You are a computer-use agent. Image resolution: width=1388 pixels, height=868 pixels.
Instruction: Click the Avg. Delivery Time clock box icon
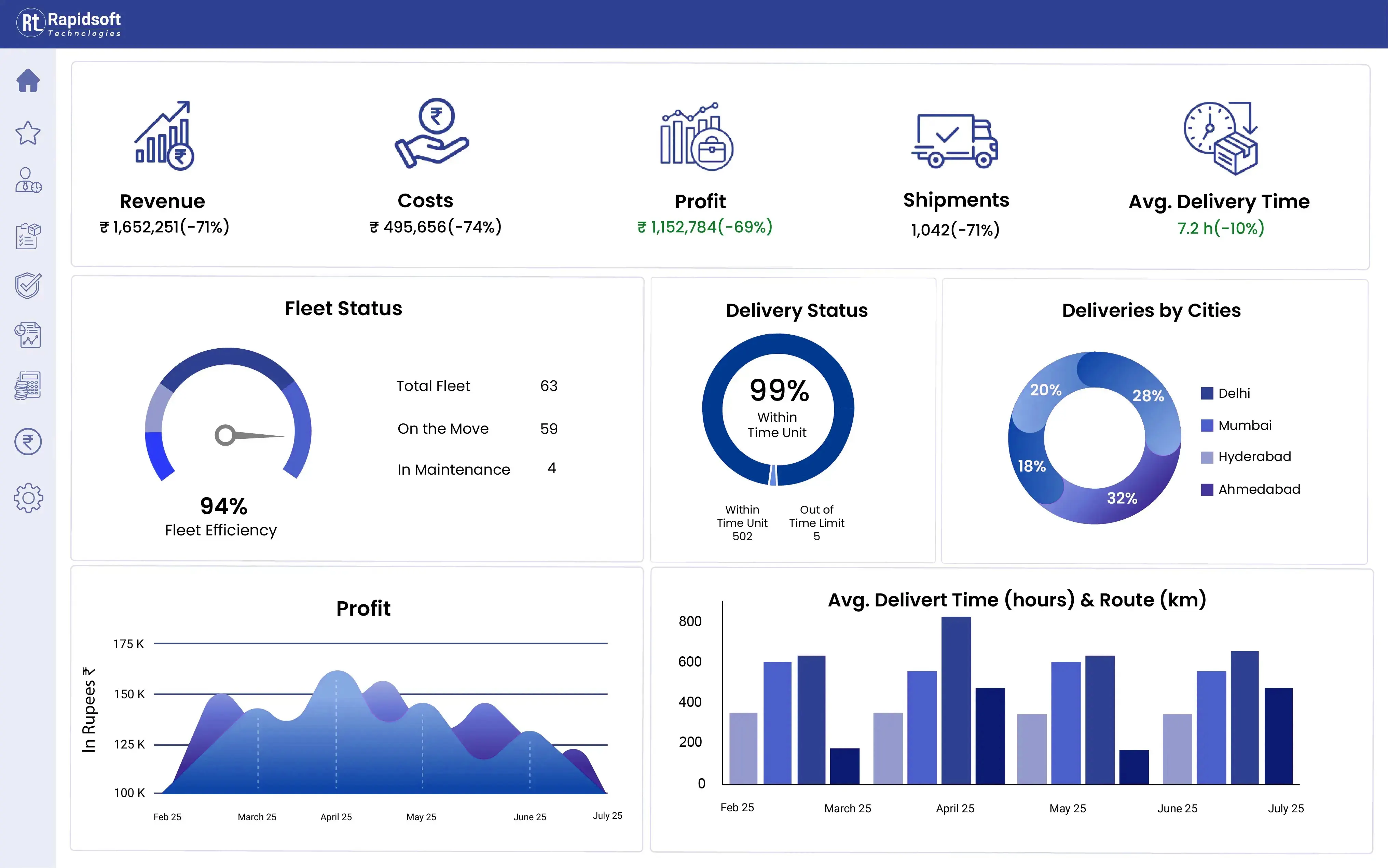(1221, 138)
